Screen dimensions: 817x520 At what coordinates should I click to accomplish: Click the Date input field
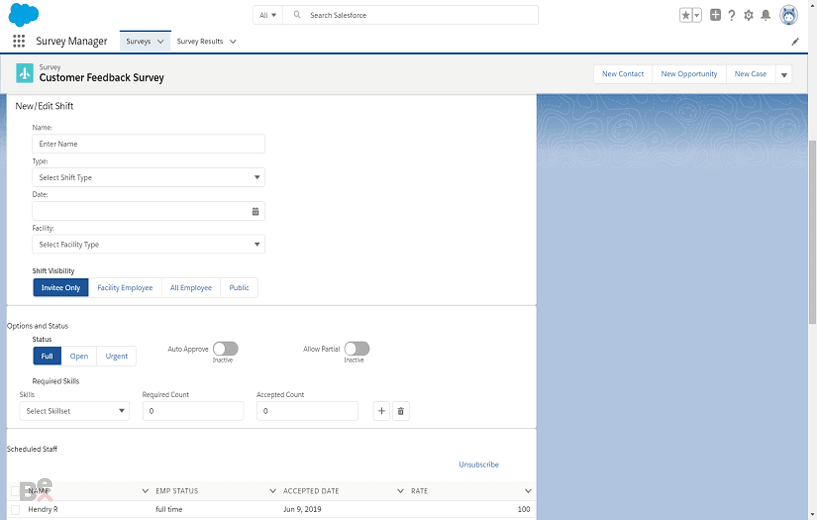(148, 211)
